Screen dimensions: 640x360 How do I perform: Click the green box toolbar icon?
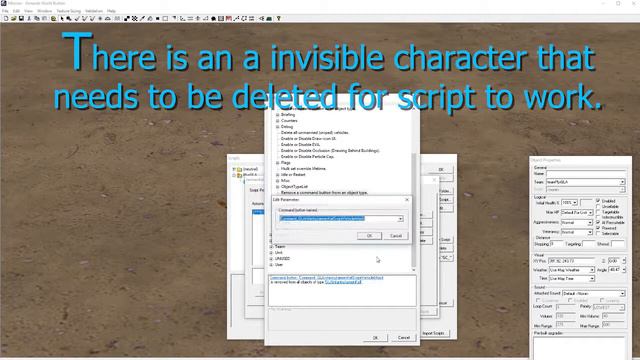click(x=269, y=18)
